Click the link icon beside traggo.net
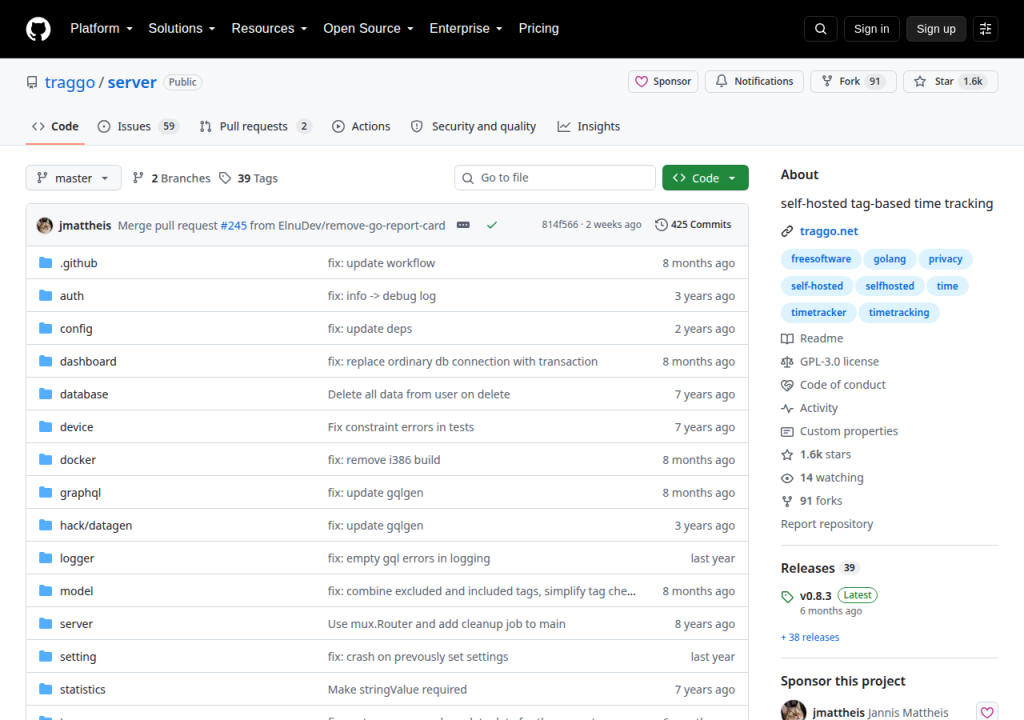 coord(787,231)
